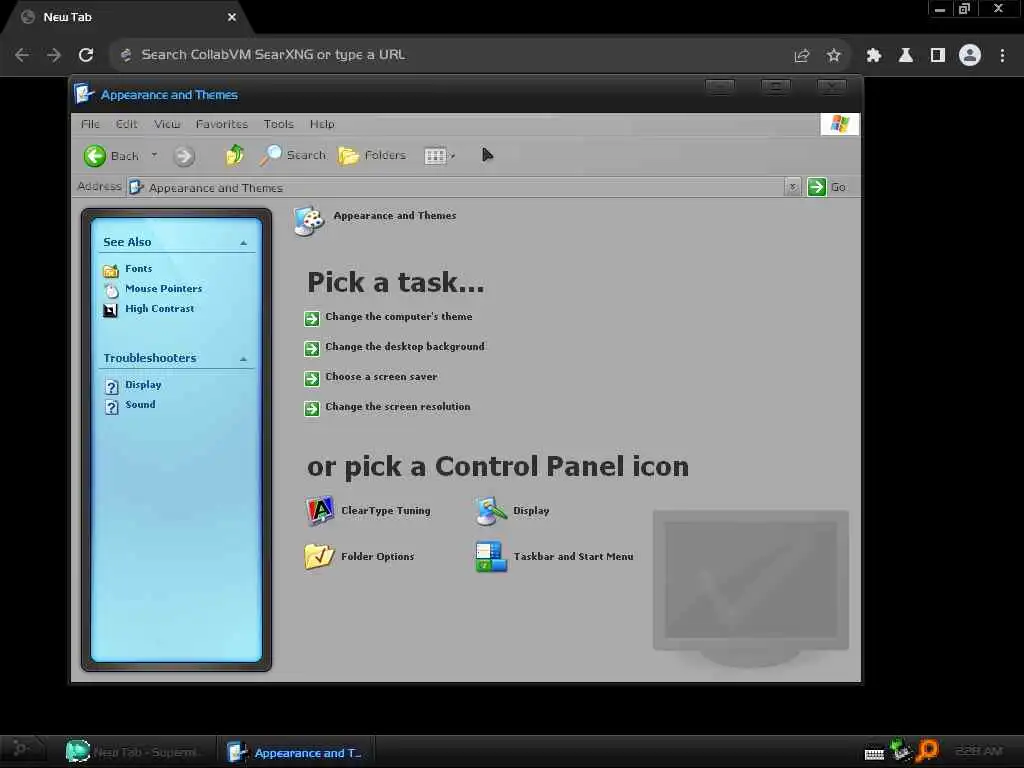Click the green Go arrow button
This screenshot has width=1024, height=768.
[x=816, y=187]
